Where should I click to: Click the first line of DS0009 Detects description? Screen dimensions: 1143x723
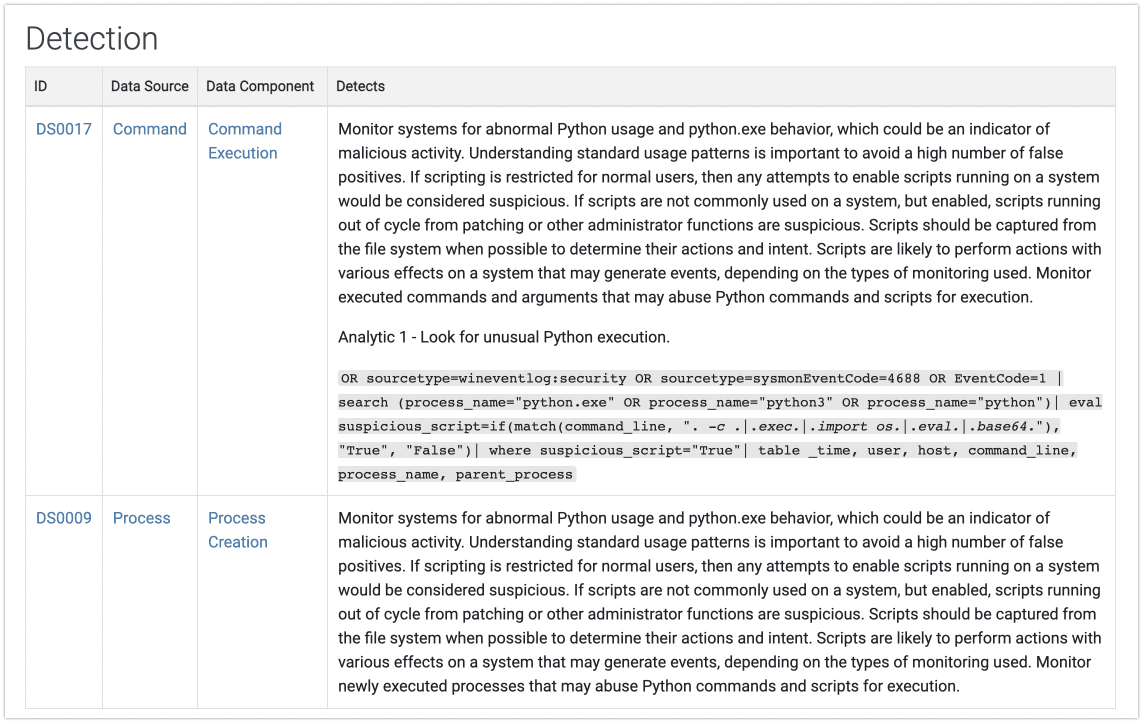pos(694,518)
